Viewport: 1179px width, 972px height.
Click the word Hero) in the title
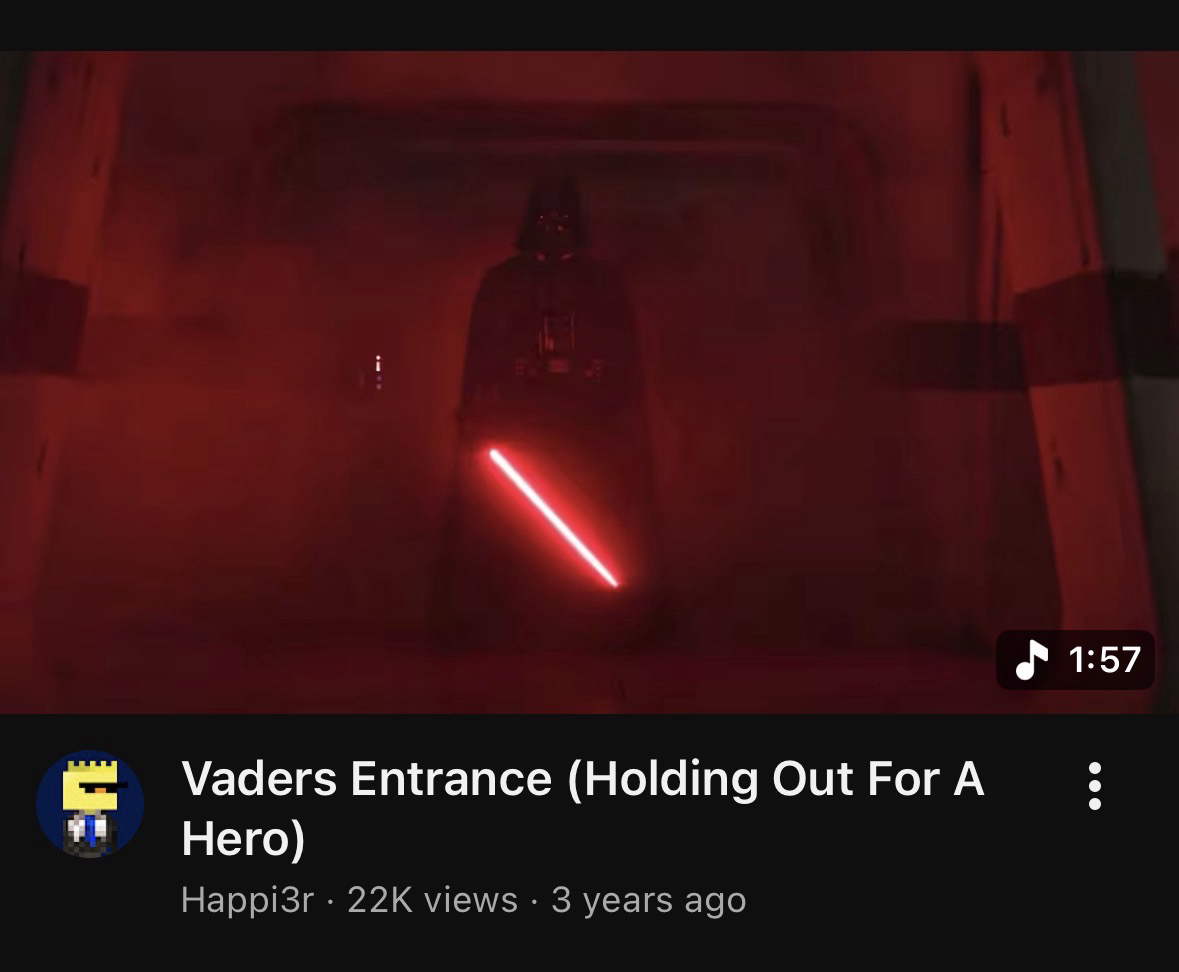point(244,837)
